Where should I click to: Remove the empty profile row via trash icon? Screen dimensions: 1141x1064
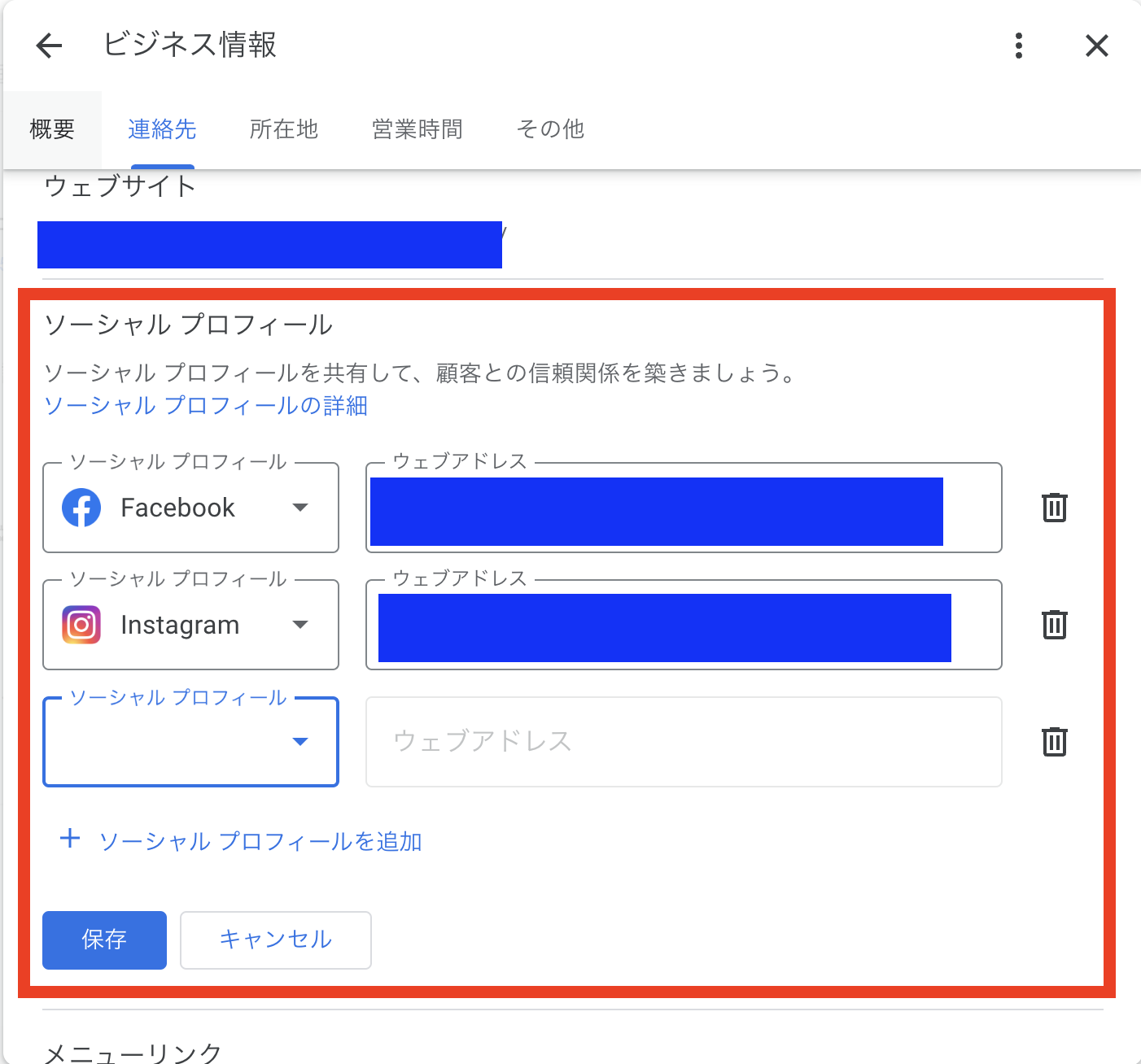click(1053, 741)
